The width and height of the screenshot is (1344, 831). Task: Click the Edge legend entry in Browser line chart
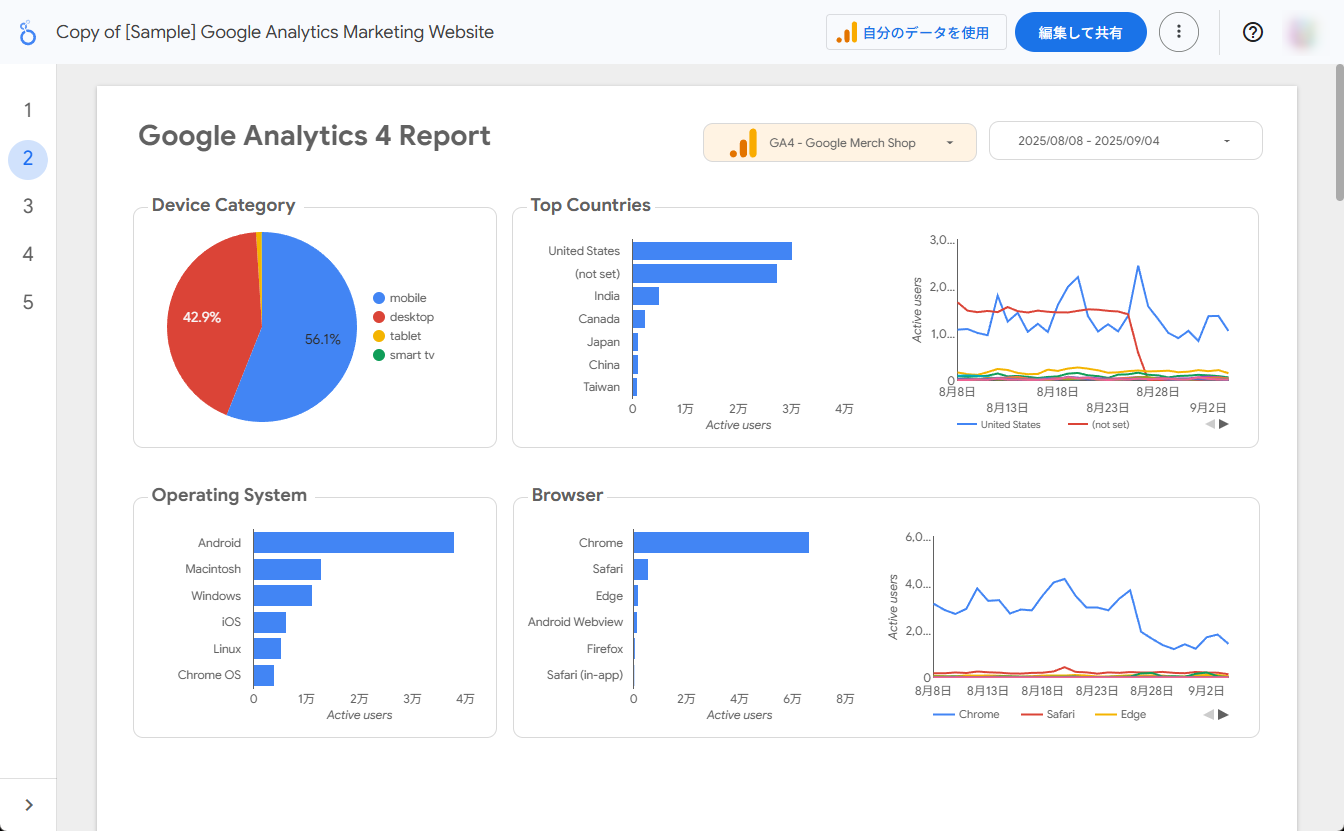click(1121, 714)
